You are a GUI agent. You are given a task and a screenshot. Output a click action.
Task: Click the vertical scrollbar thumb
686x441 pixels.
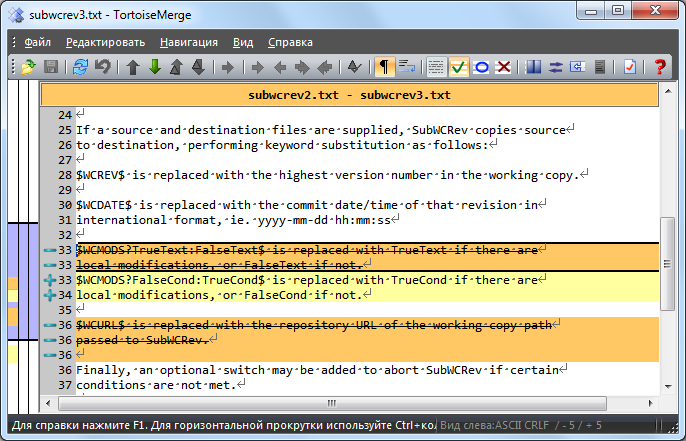[x=668, y=264]
